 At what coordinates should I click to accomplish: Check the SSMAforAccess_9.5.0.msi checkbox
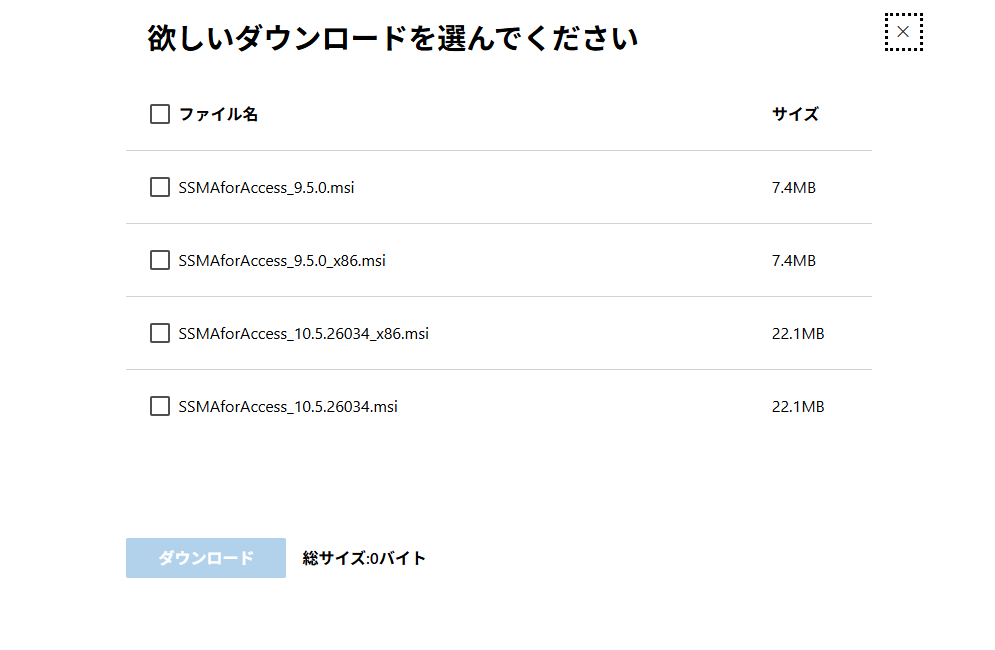coord(160,187)
